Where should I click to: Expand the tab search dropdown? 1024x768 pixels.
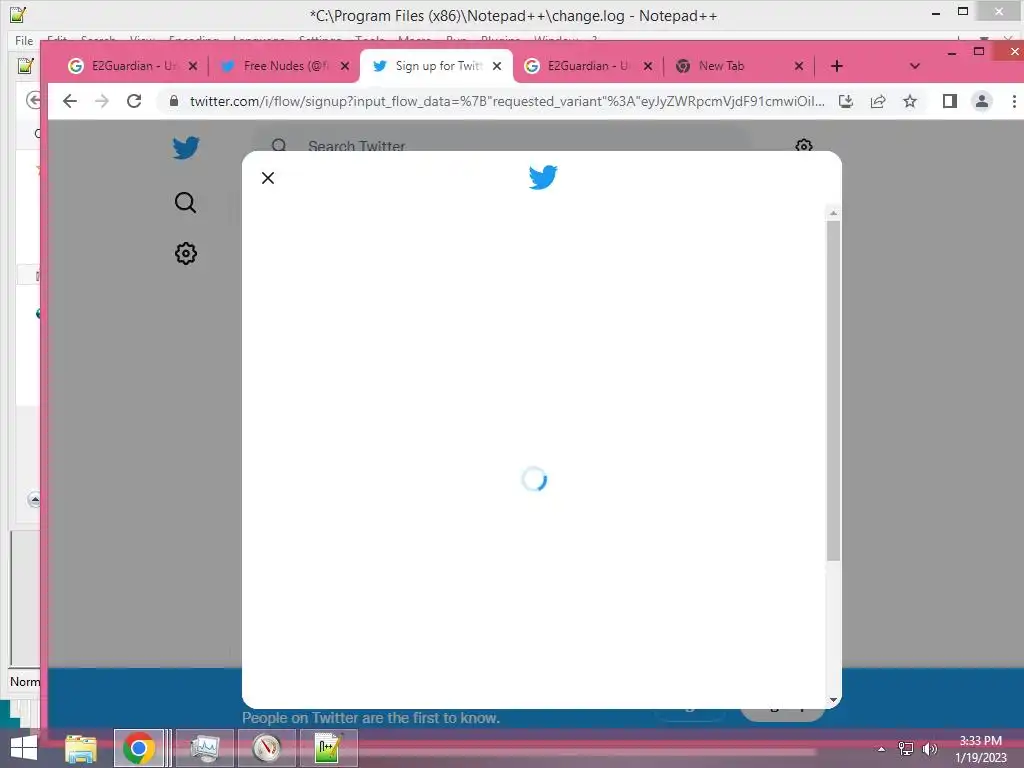point(914,66)
